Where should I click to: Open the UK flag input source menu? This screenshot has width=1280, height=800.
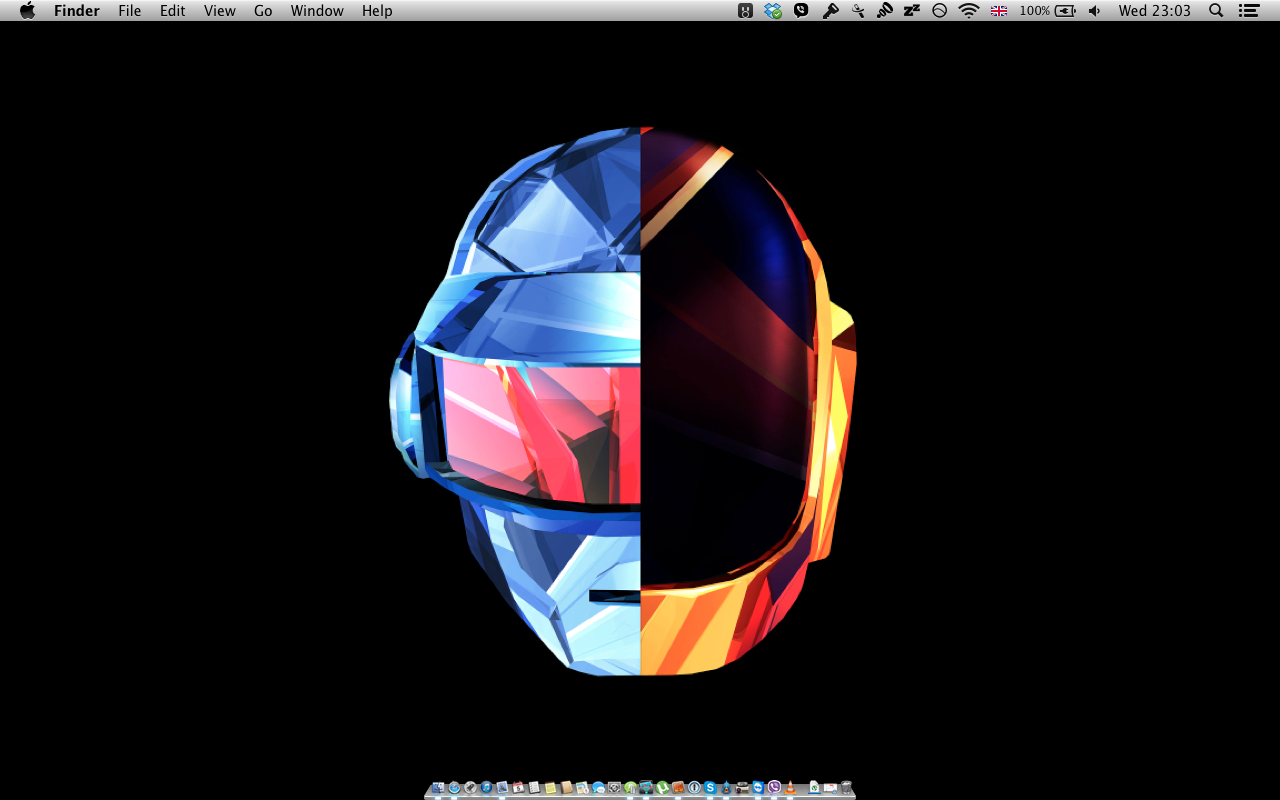coord(999,11)
